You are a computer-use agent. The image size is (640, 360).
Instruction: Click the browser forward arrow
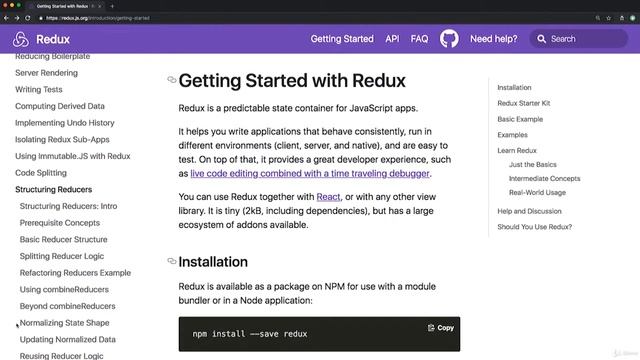click(x=17, y=18)
